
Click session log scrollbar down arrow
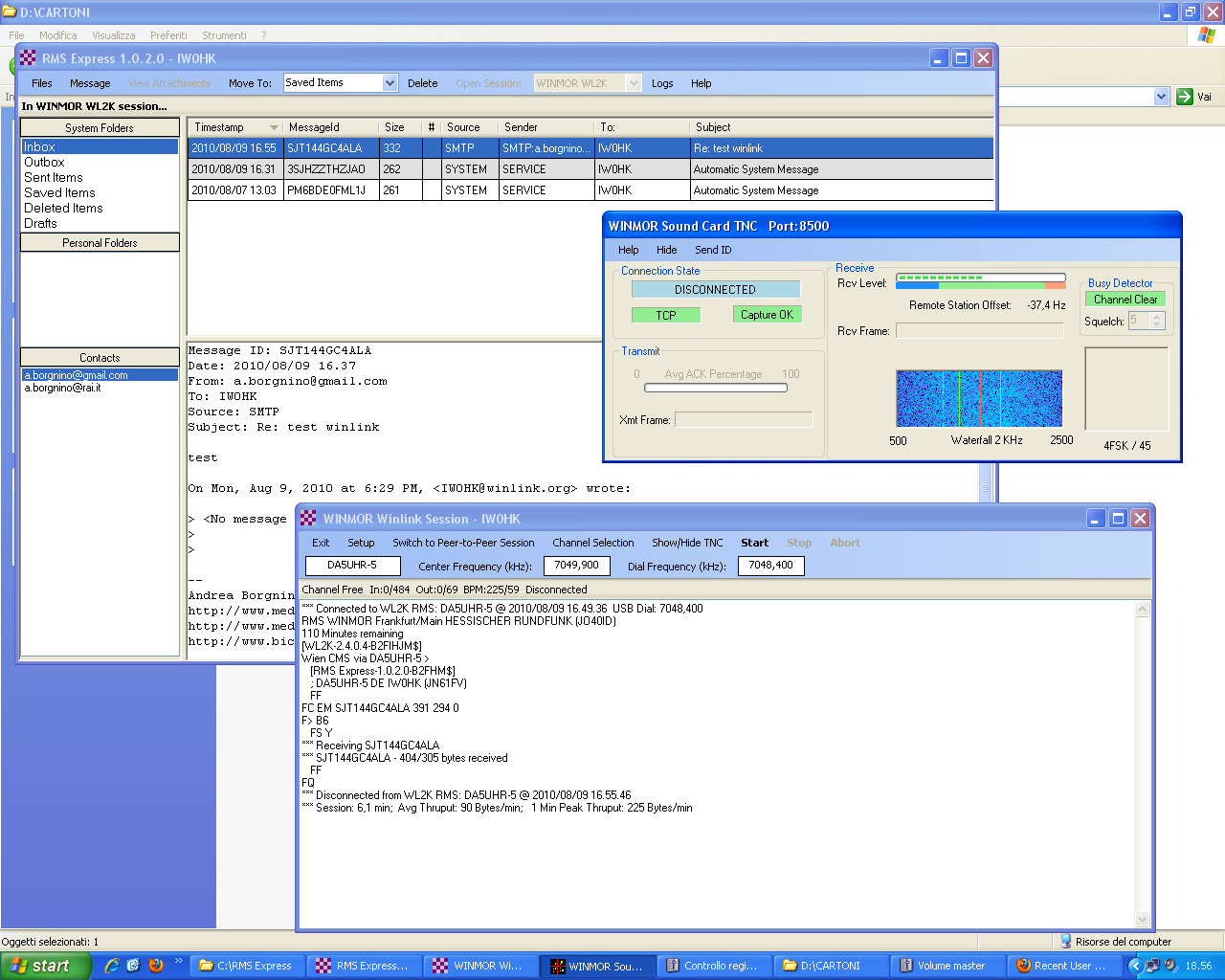click(x=1142, y=919)
